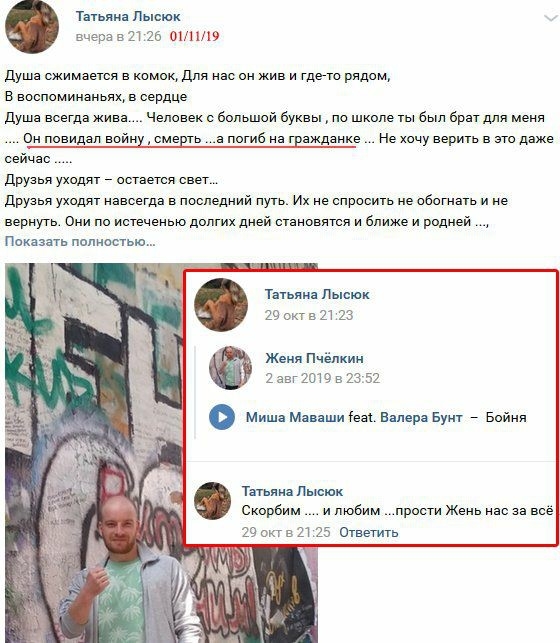Click the Татьяна Лысюк avatar in the inset repost
Screen dimensions: 560x643
pyautogui.click(x=221, y=305)
